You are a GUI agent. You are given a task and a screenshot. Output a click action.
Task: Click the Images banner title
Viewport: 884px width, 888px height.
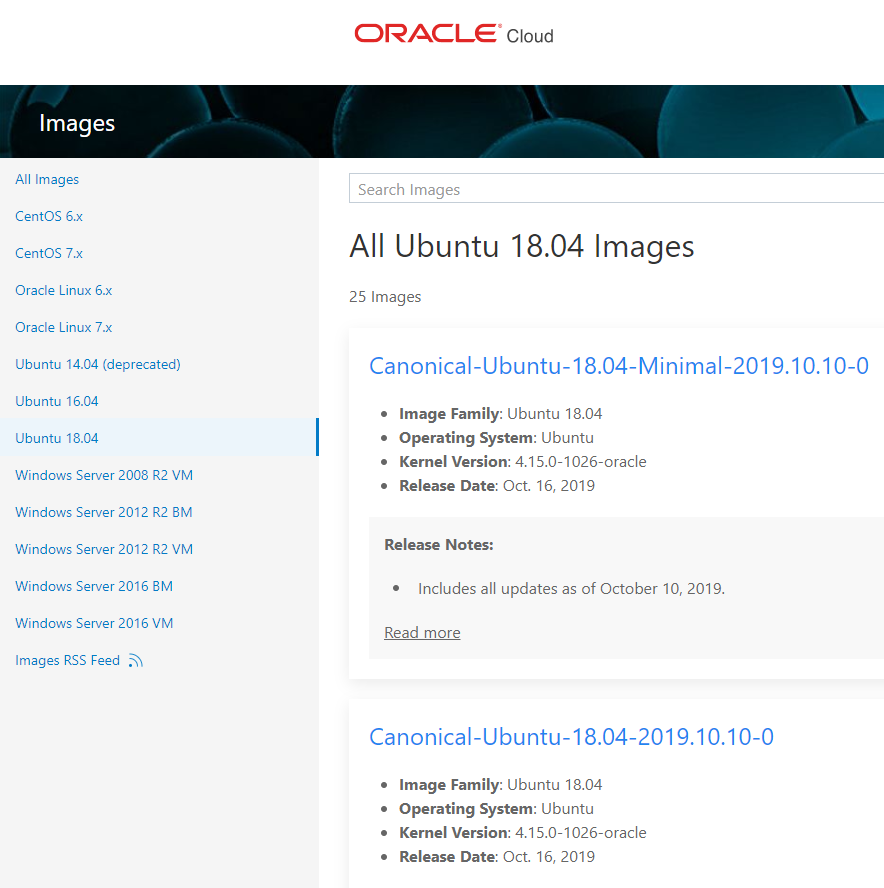pyautogui.click(x=77, y=123)
